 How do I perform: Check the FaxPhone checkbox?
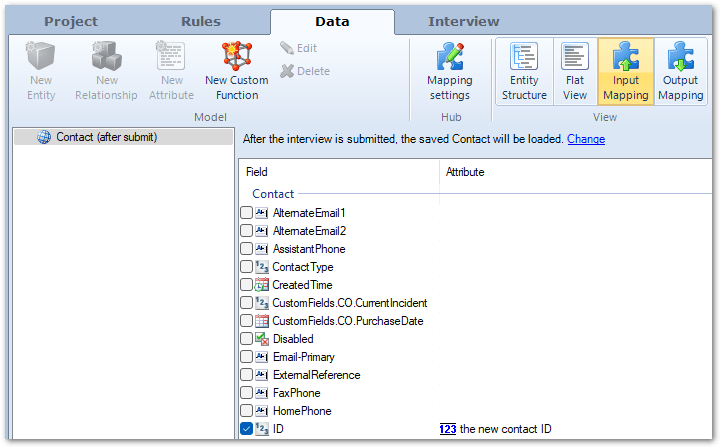tap(246, 392)
